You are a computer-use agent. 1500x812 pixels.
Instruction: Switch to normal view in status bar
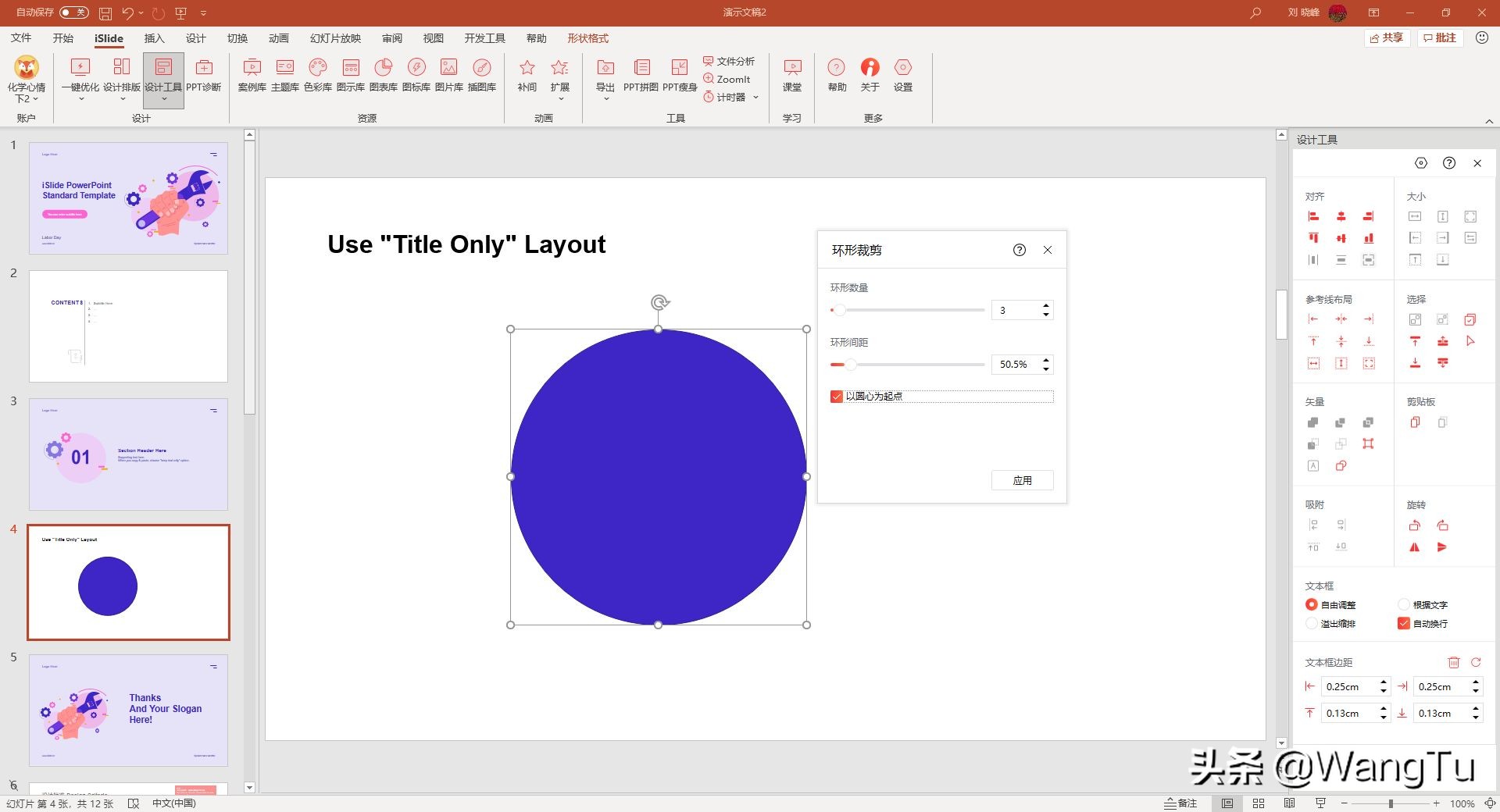pos(1227,803)
